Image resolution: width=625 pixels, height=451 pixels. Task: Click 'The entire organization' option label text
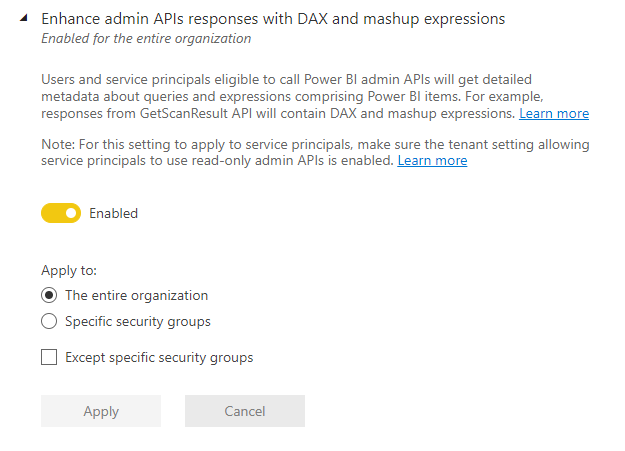click(136, 296)
